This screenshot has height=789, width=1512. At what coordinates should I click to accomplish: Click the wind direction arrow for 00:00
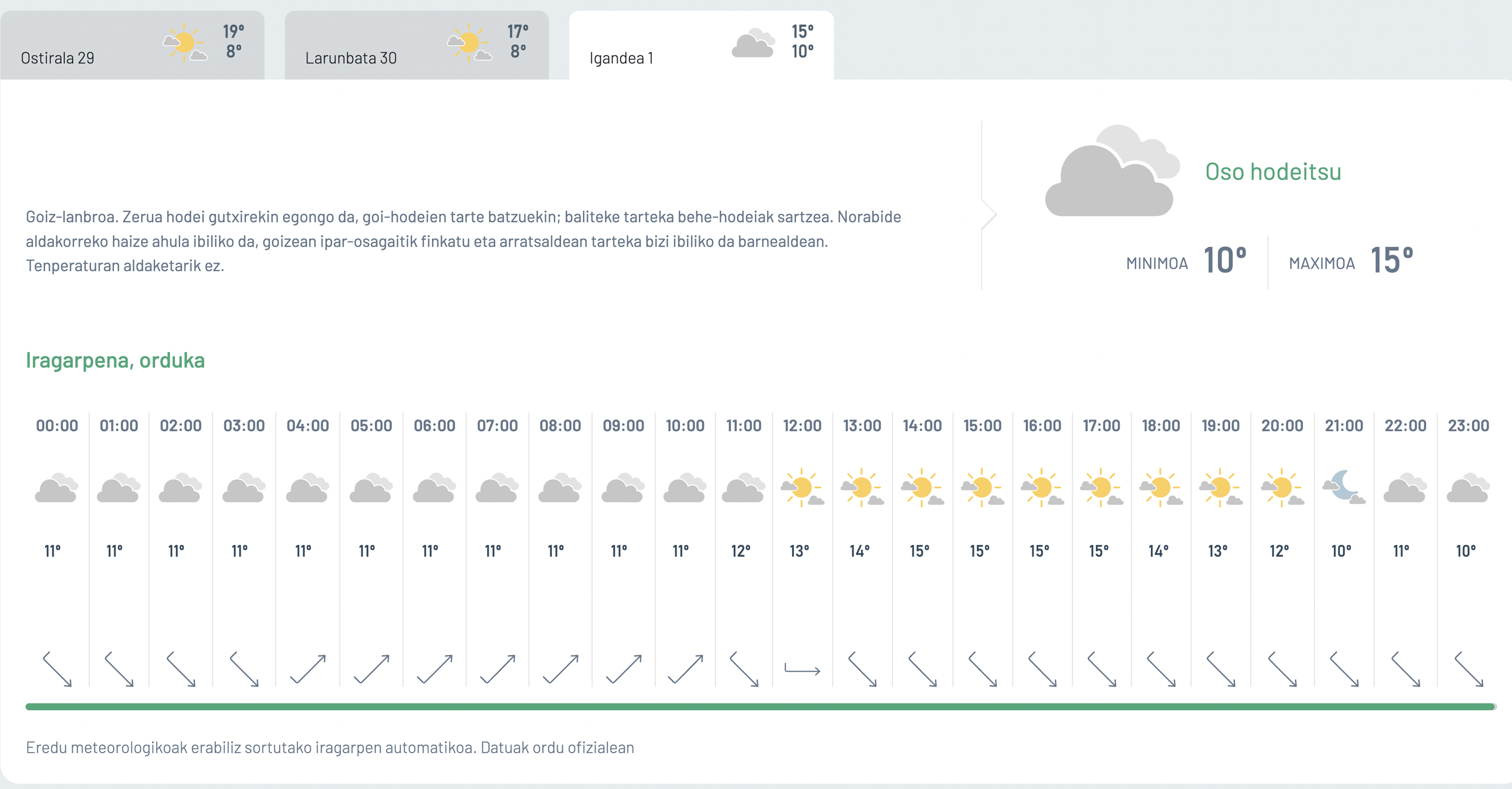tap(57, 669)
